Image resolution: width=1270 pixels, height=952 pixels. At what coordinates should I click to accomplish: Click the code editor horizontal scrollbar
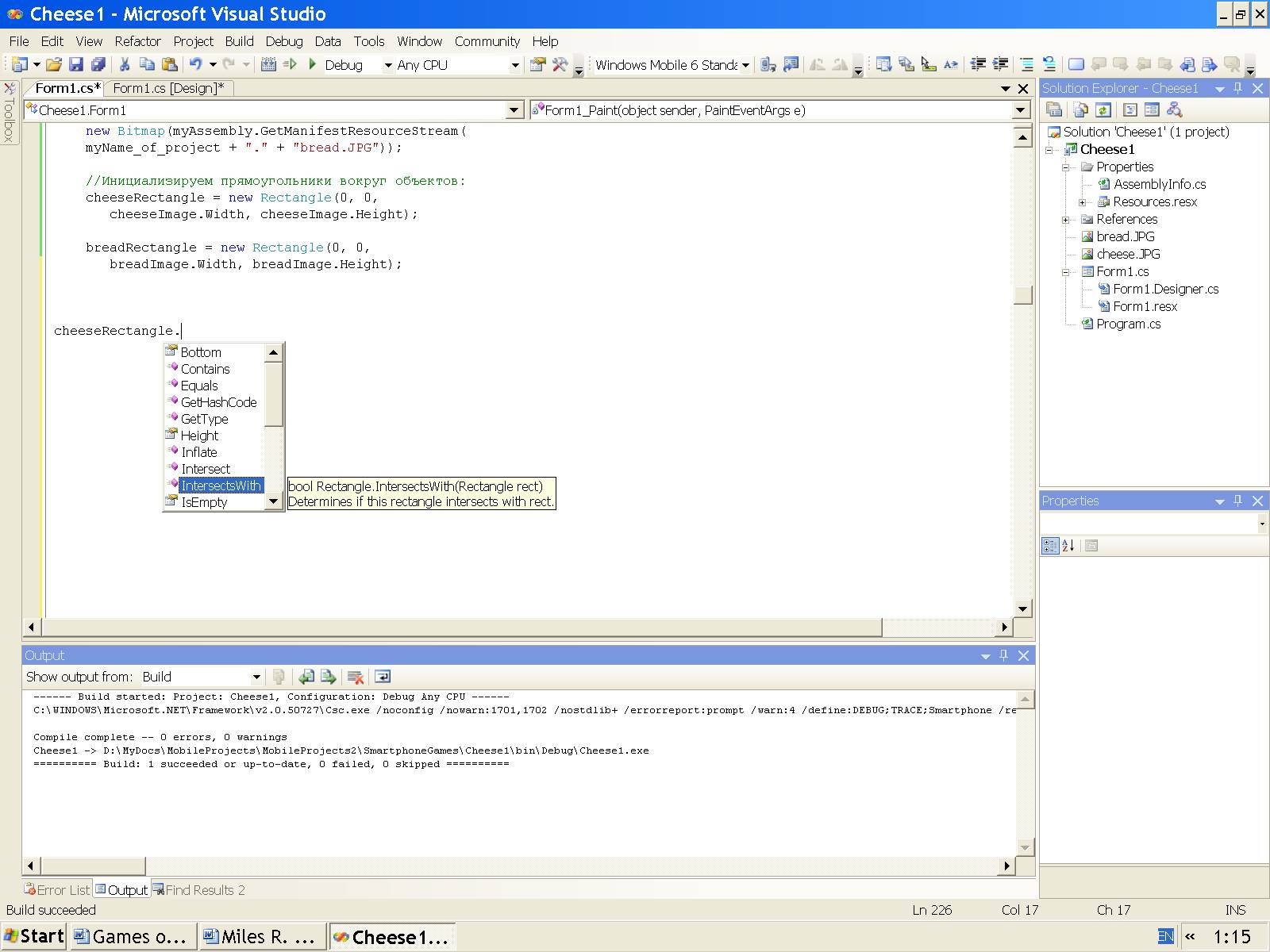460,628
